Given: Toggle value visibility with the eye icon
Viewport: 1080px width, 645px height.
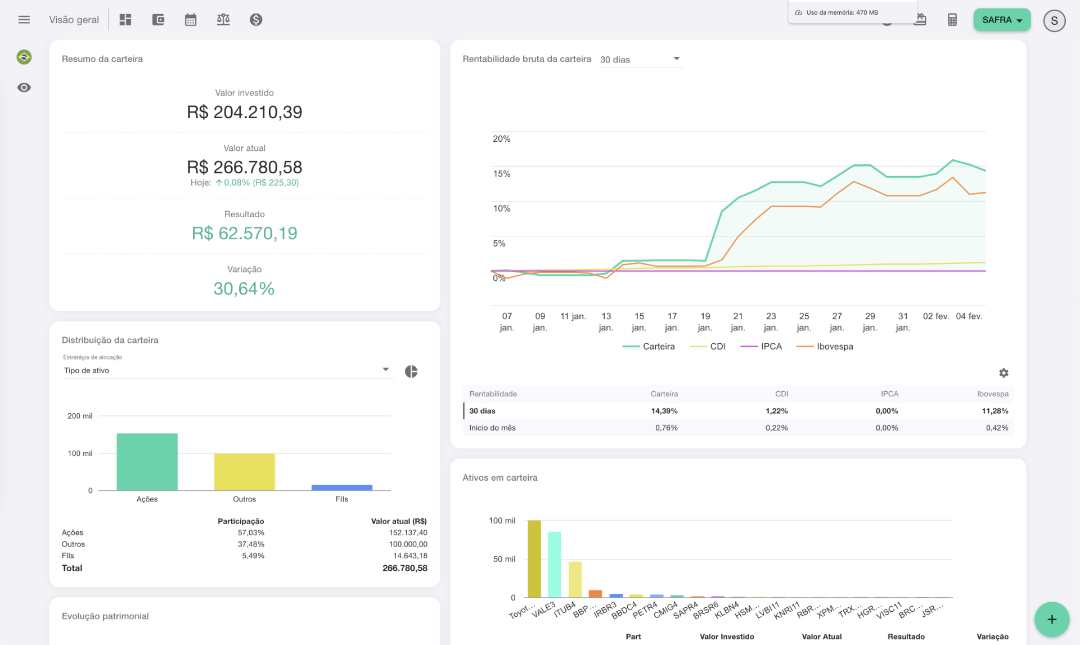Looking at the screenshot, I should [x=24, y=88].
